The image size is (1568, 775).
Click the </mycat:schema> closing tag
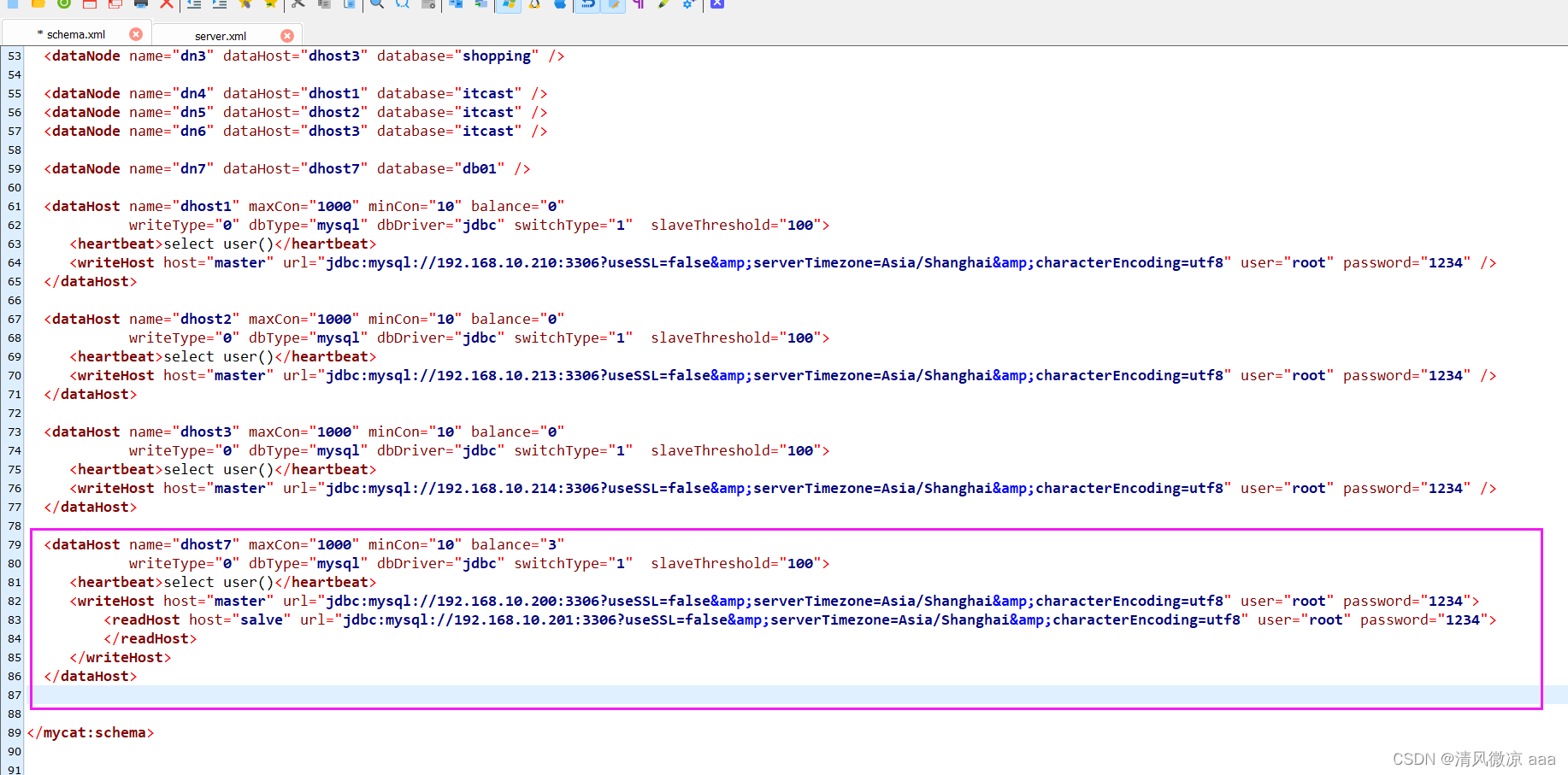[91, 732]
